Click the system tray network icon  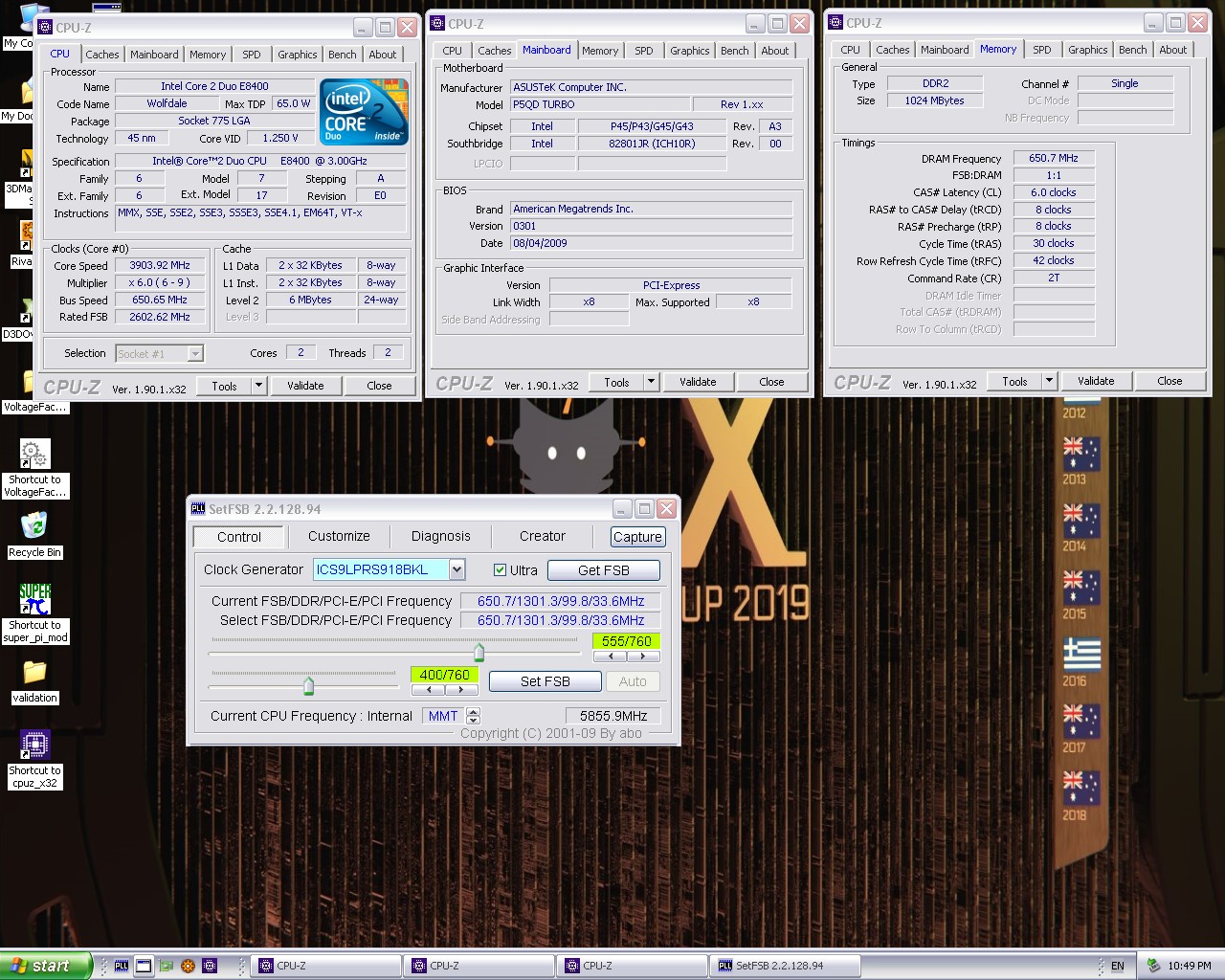pos(1154,966)
